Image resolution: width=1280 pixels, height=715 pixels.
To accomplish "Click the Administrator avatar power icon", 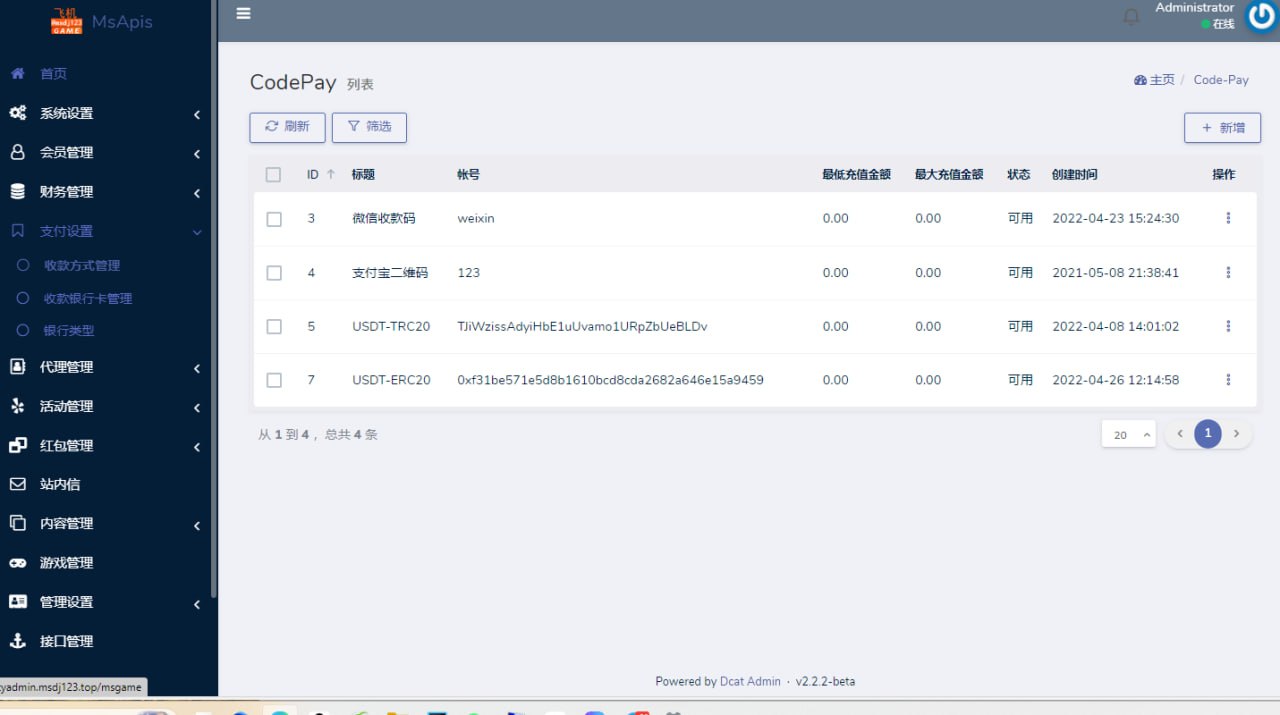I will coord(1261,17).
